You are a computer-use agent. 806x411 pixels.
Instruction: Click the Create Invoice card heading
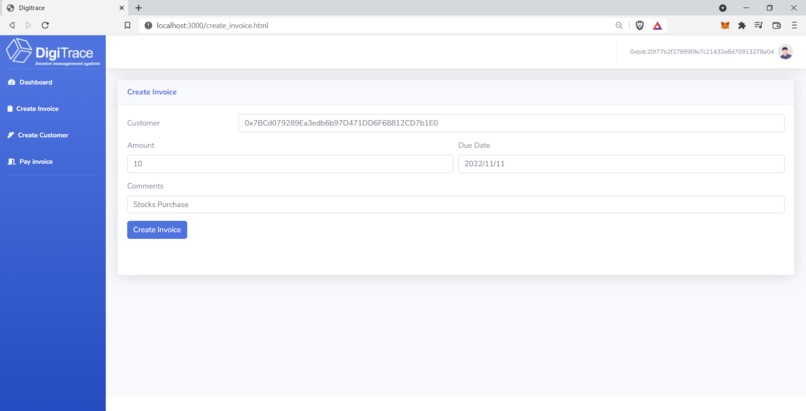pos(152,92)
